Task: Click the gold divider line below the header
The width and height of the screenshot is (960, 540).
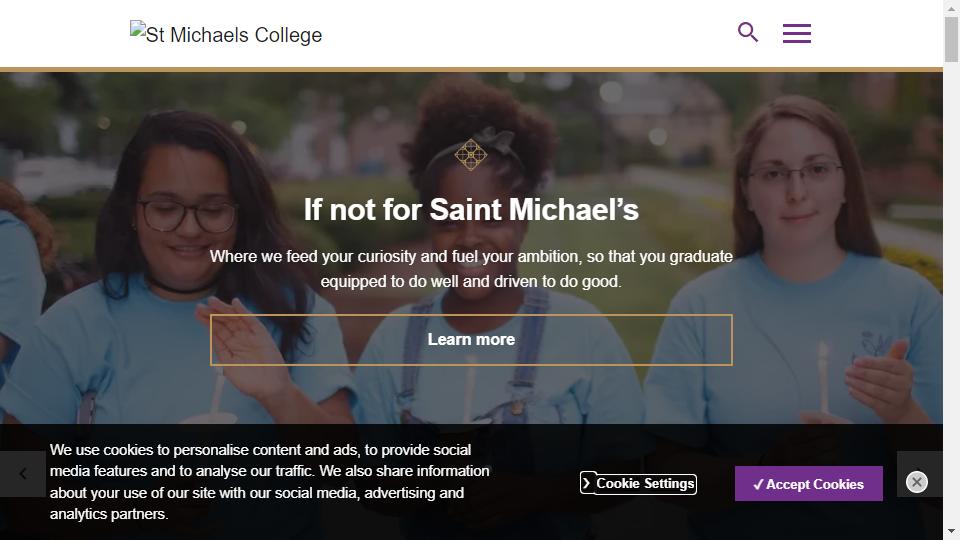Action: [471, 69]
